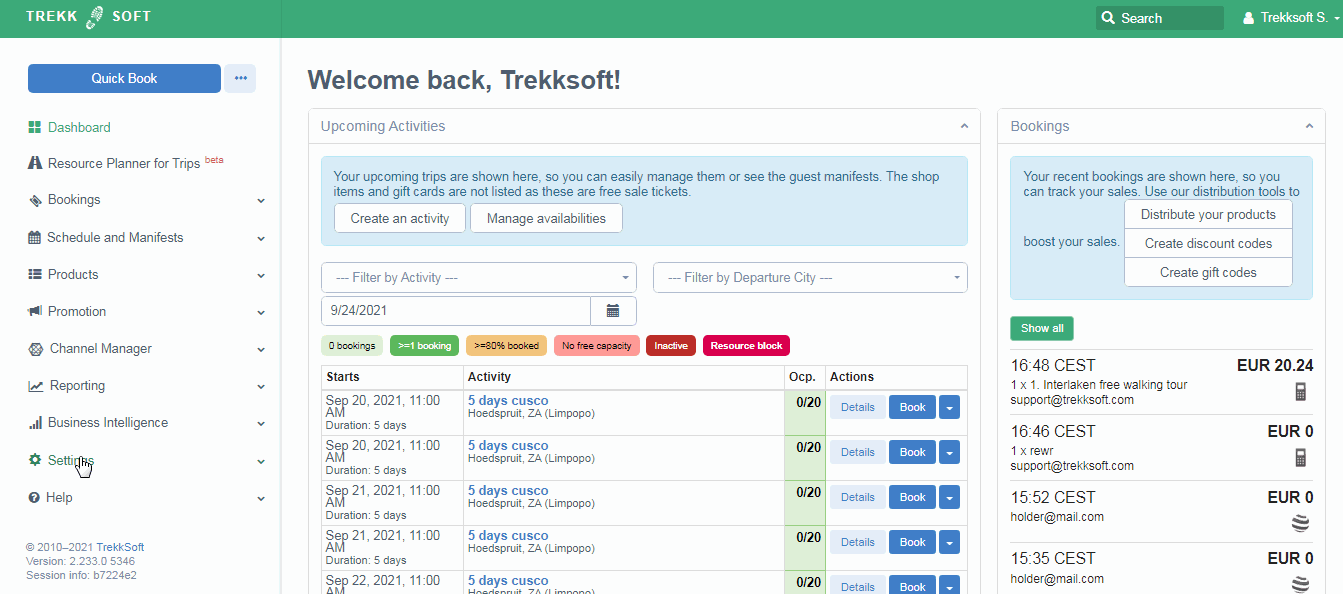Screen dimensions: 1343x594
Task: Click the Create an activity button
Action: point(399,218)
